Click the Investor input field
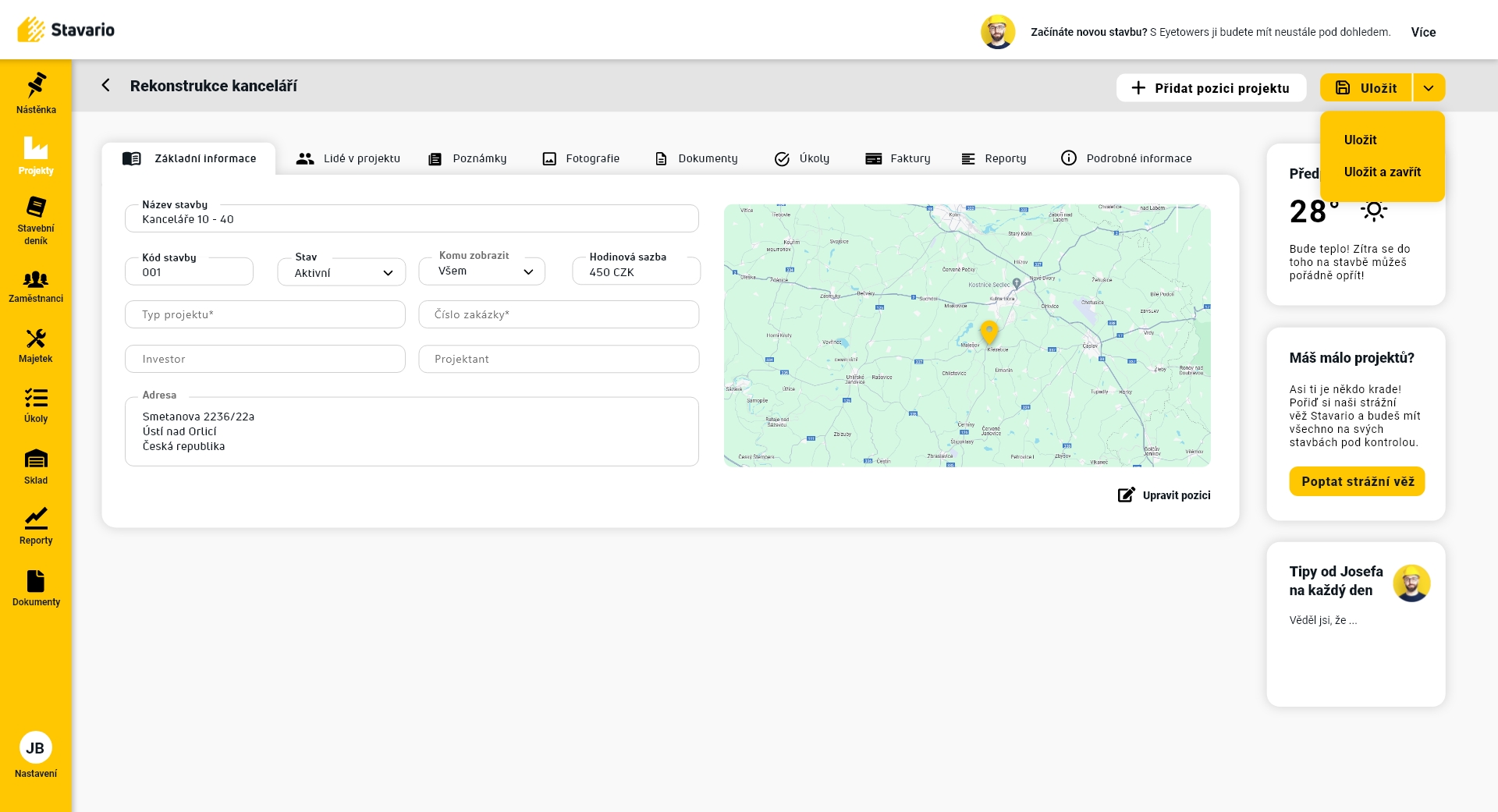Viewport: 1498px width, 812px height. click(265, 360)
